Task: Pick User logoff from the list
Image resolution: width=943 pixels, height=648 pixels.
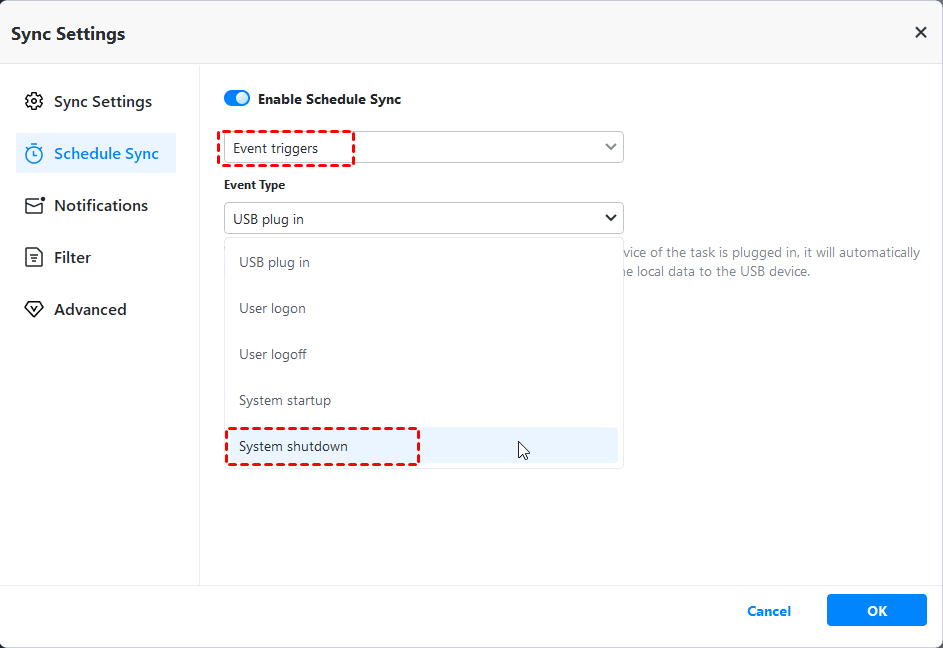Action: [272, 354]
